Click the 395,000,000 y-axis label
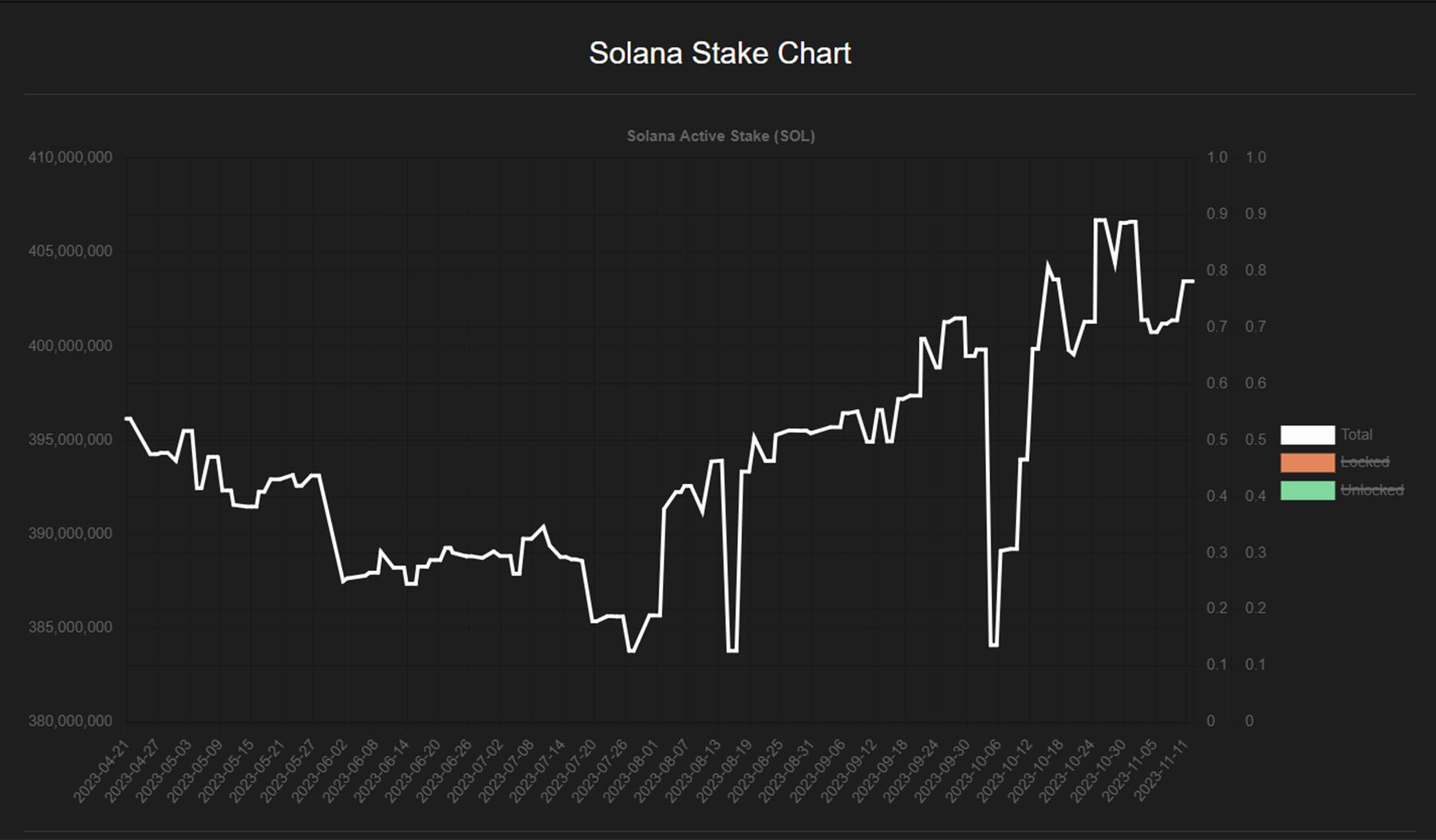This screenshot has width=1436, height=840. click(x=70, y=440)
